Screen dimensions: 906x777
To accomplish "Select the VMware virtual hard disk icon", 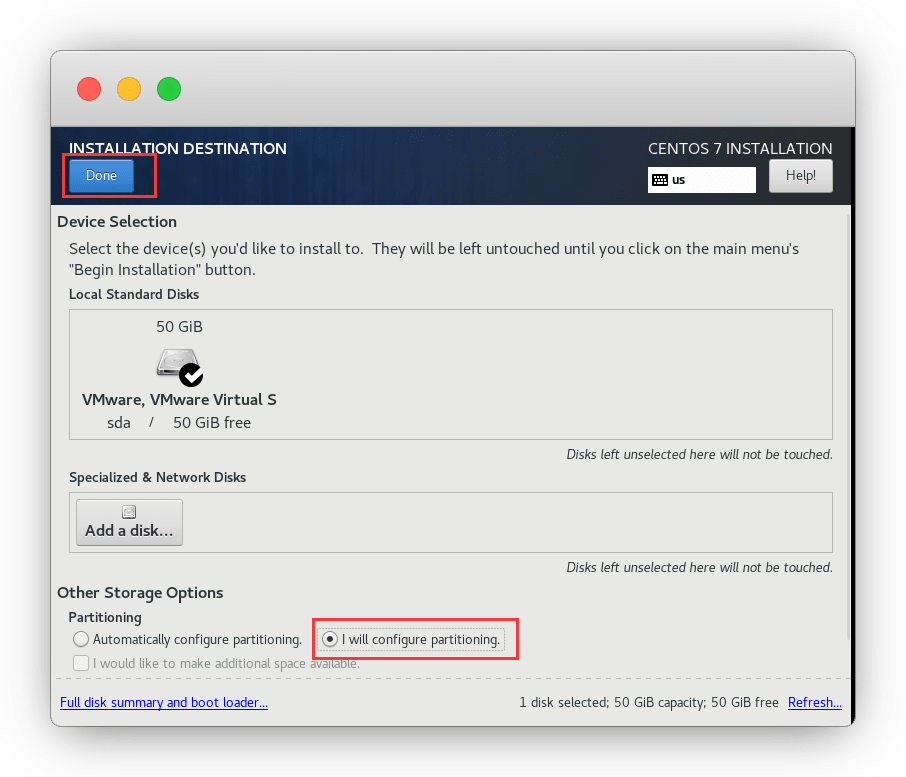I will click(178, 364).
